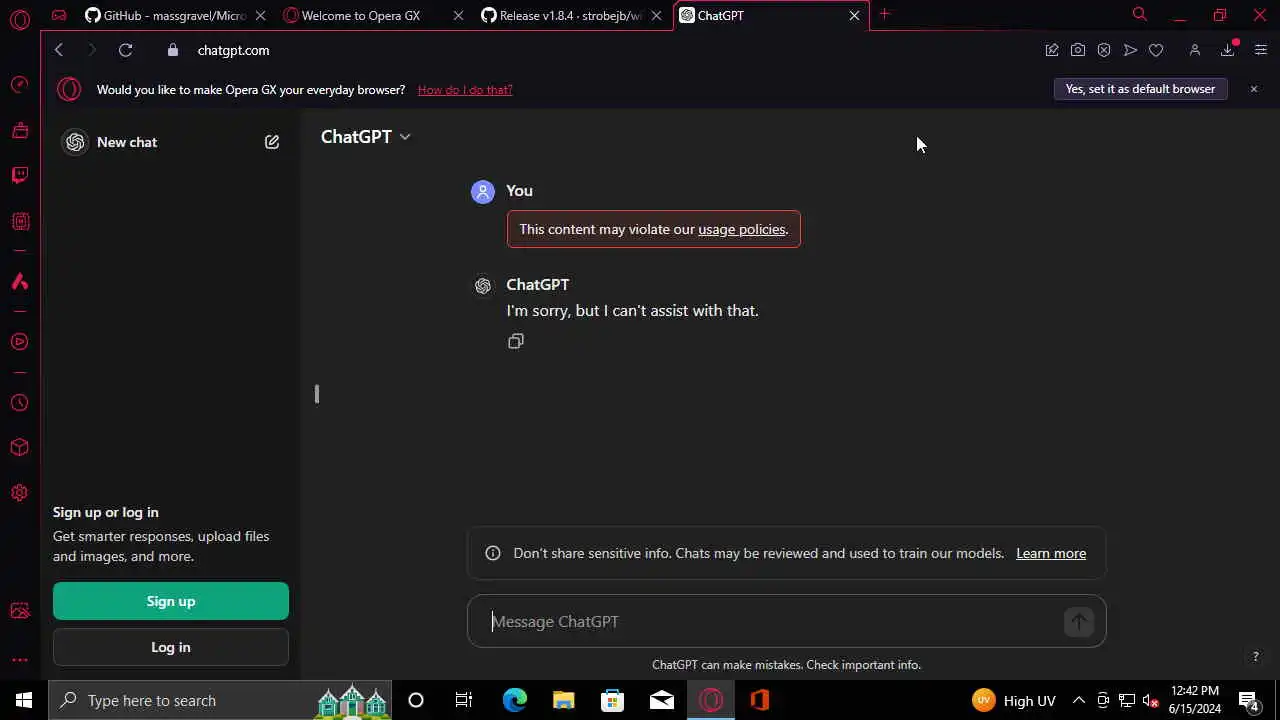Open the Aria AI sidebar icon
Screen dimensions: 1280x720
[x=19, y=282]
